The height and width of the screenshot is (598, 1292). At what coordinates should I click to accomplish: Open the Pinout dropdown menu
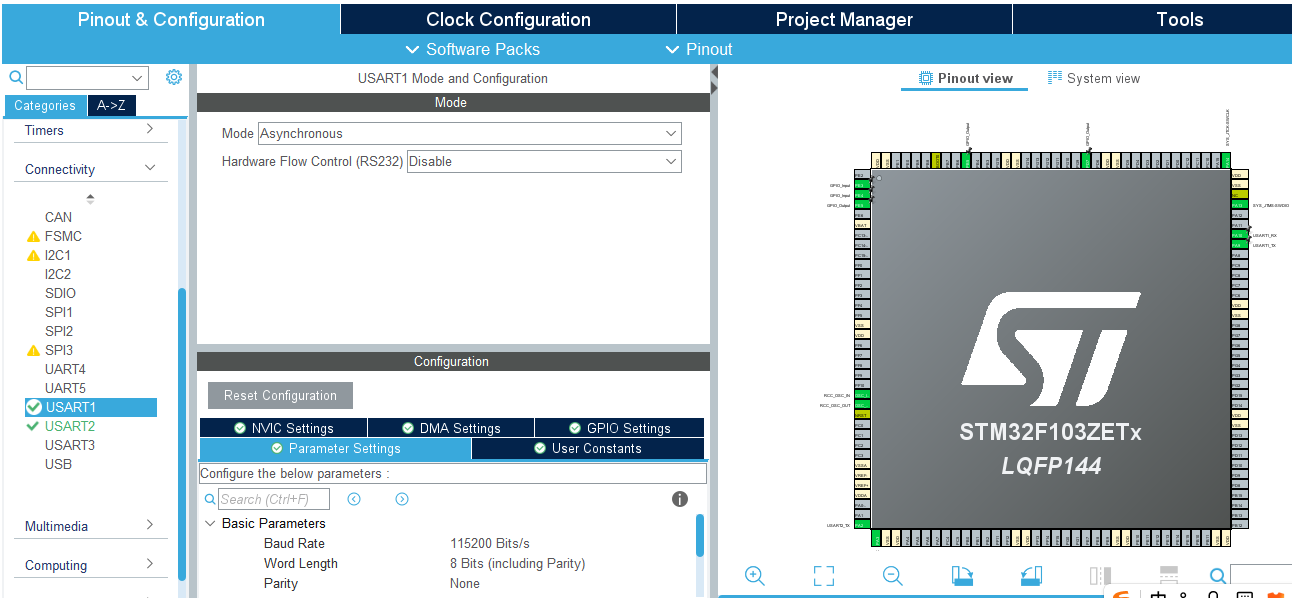699,49
